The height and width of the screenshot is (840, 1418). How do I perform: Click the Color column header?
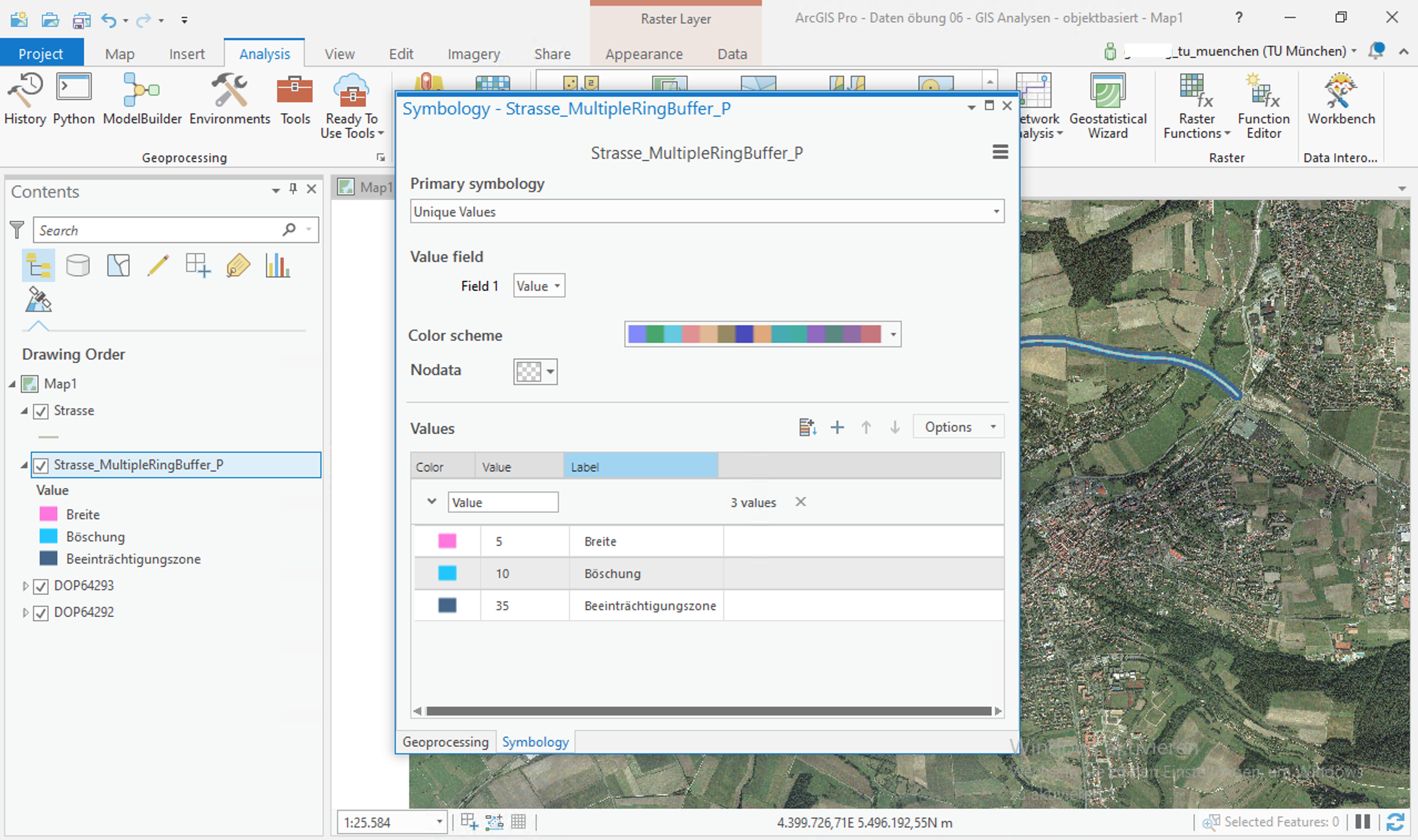(443, 467)
